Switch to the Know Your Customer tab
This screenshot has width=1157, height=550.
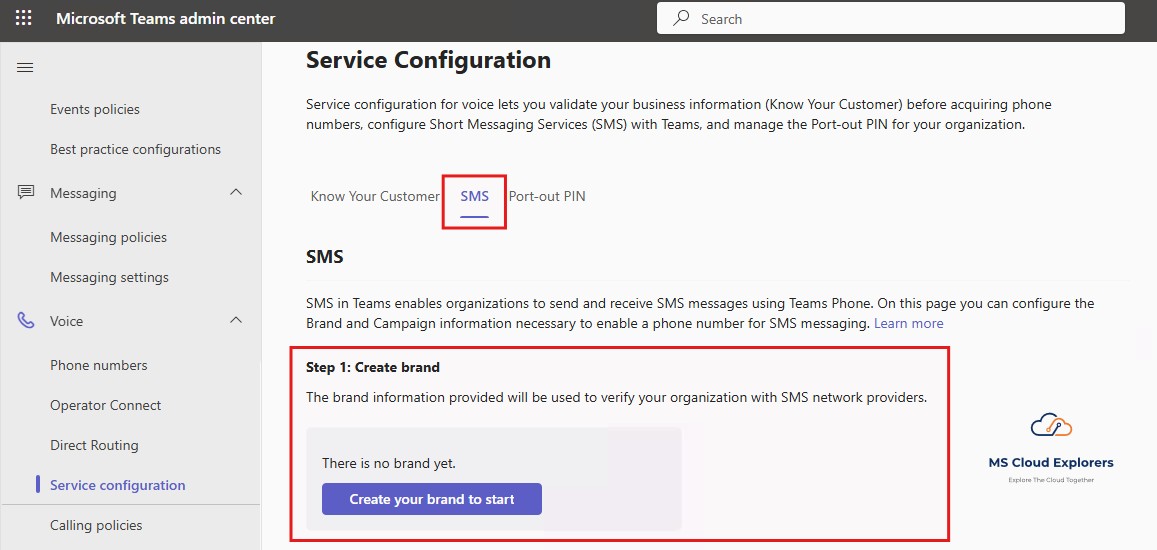tap(375, 196)
